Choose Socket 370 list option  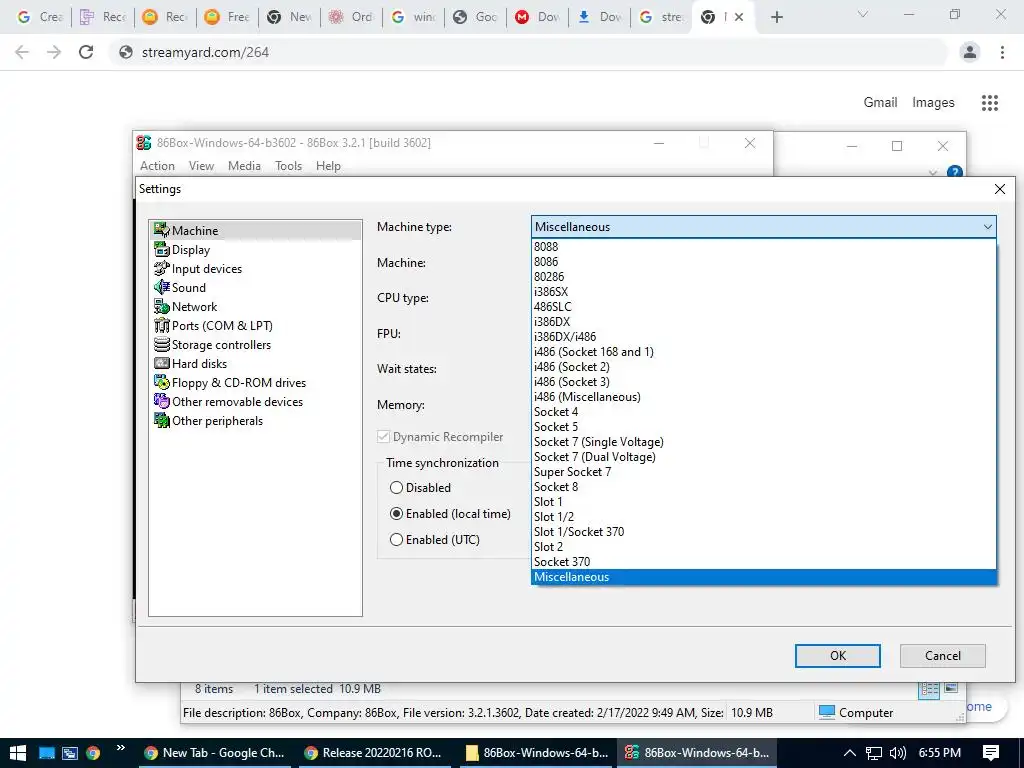(764, 562)
